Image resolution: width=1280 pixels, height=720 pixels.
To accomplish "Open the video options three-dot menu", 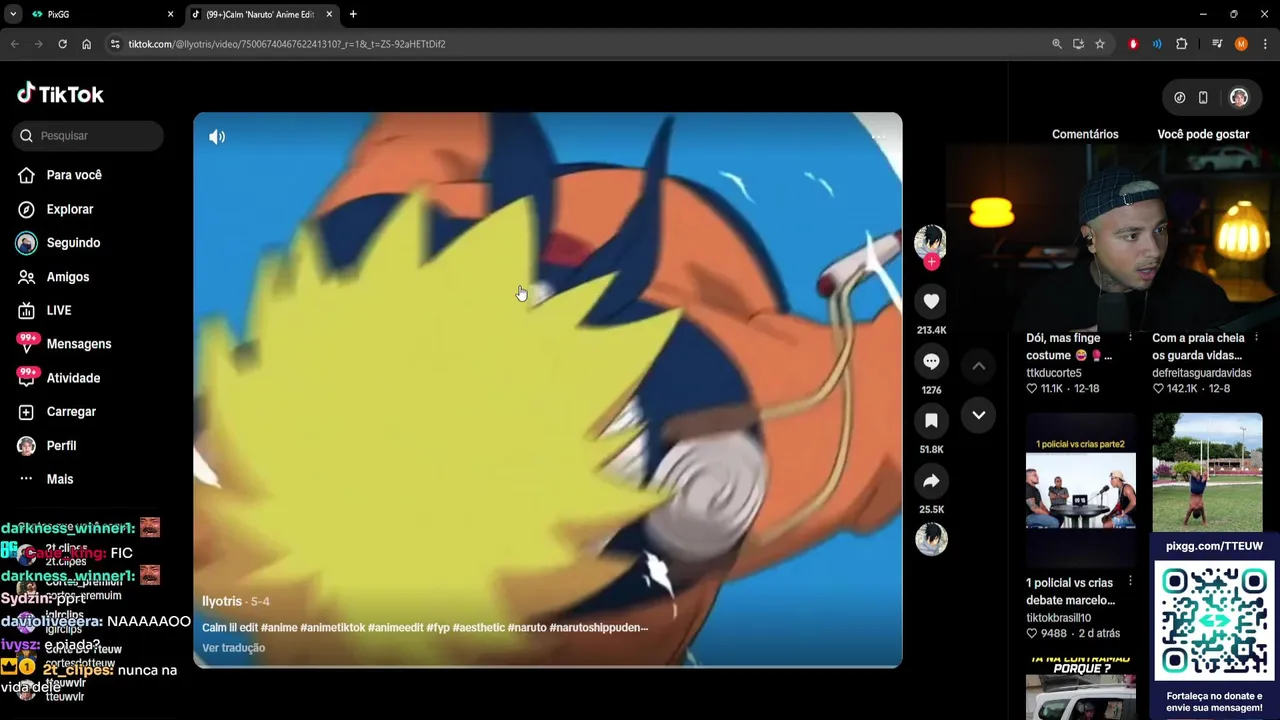I will pos(878,137).
